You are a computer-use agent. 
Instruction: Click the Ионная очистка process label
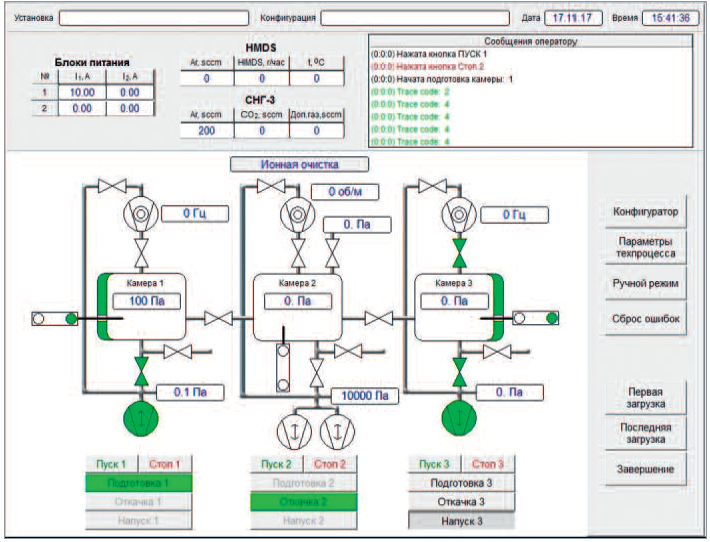(299, 164)
